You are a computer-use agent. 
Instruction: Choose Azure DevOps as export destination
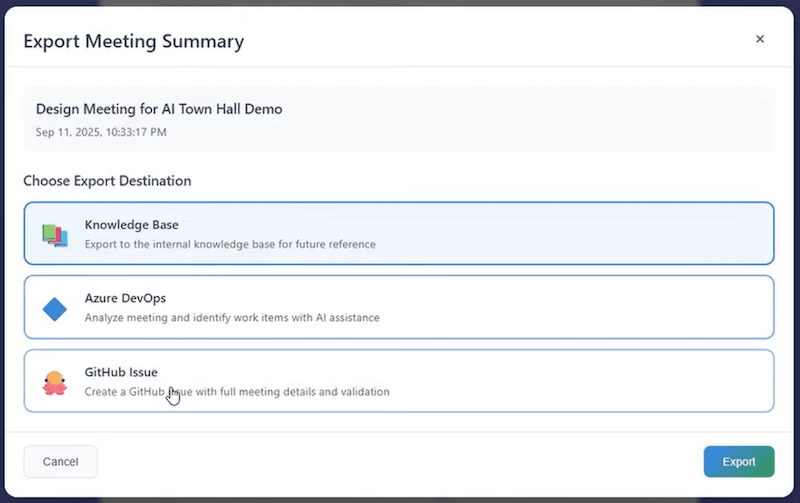click(x=399, y=307)
